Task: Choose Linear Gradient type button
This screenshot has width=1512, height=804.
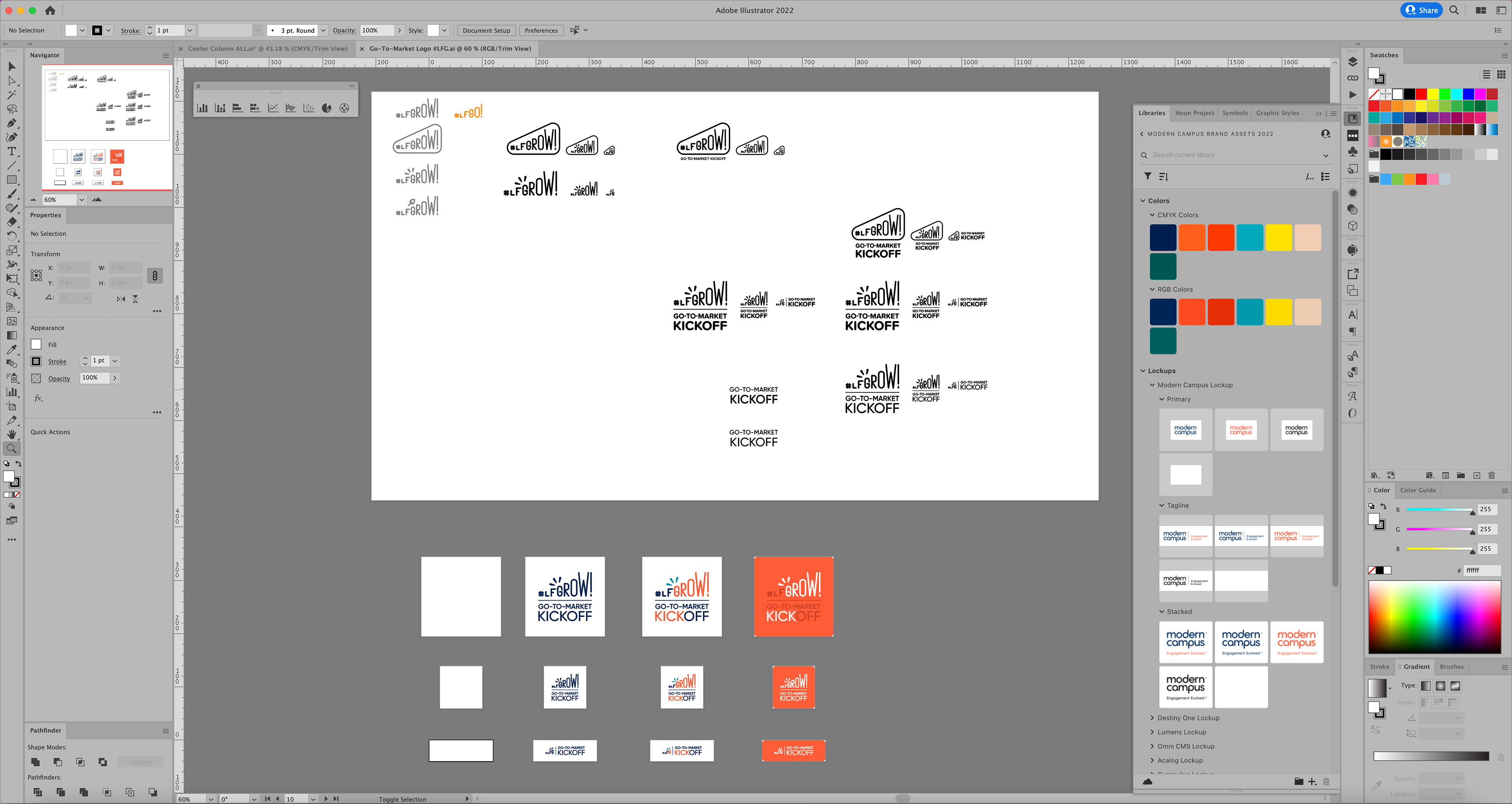Action: [x=1426, y=686]
